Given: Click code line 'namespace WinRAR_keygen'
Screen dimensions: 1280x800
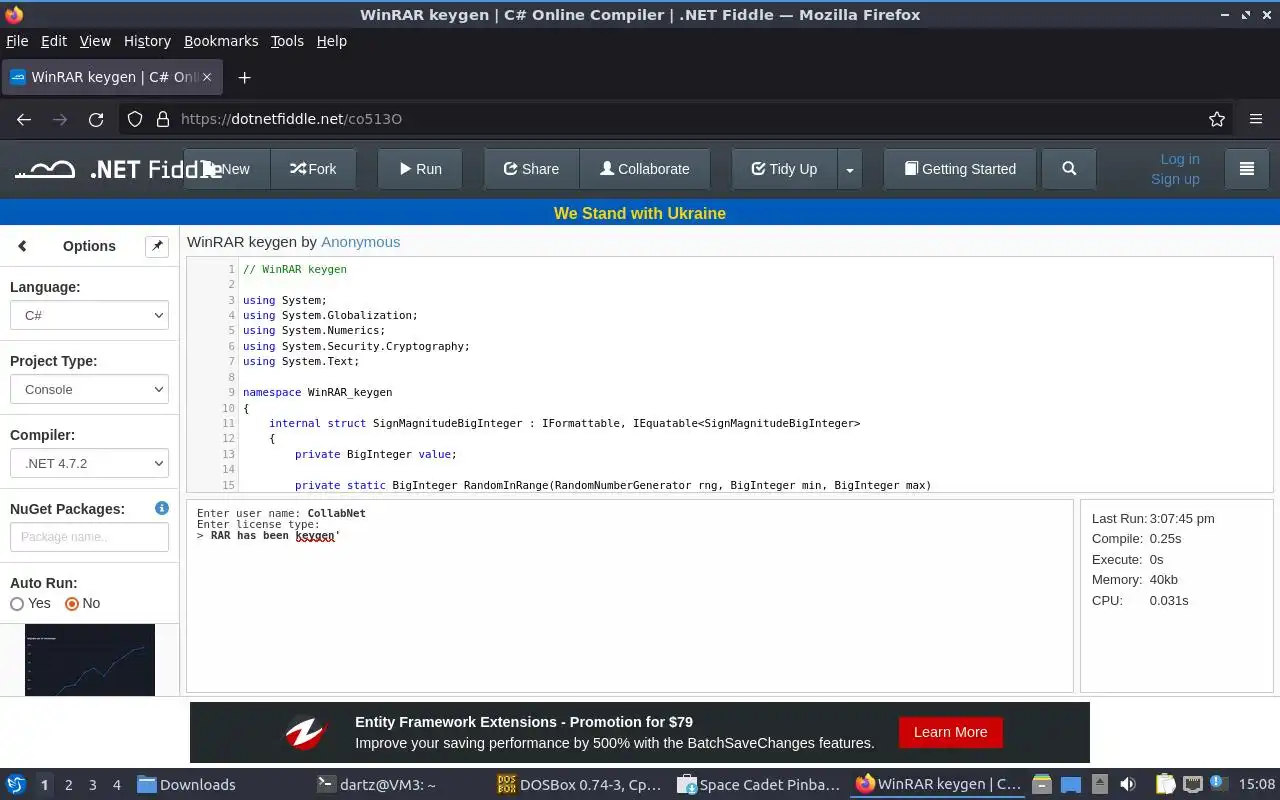Looking at the screenshot, I should pyautogui.click(x=317, y=392).
